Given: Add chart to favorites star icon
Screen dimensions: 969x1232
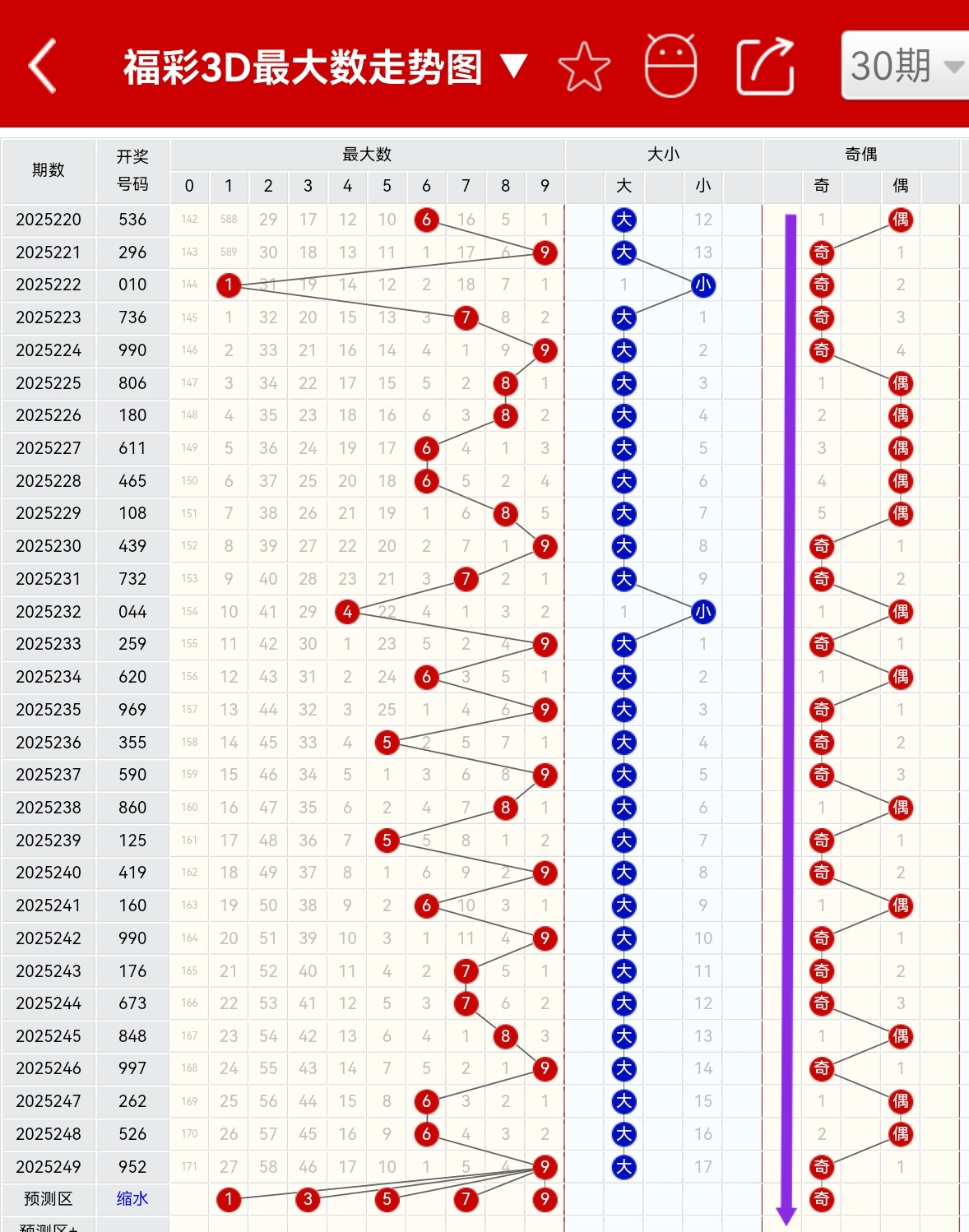Looking at the screenshot, I should [x=584, y=67].
